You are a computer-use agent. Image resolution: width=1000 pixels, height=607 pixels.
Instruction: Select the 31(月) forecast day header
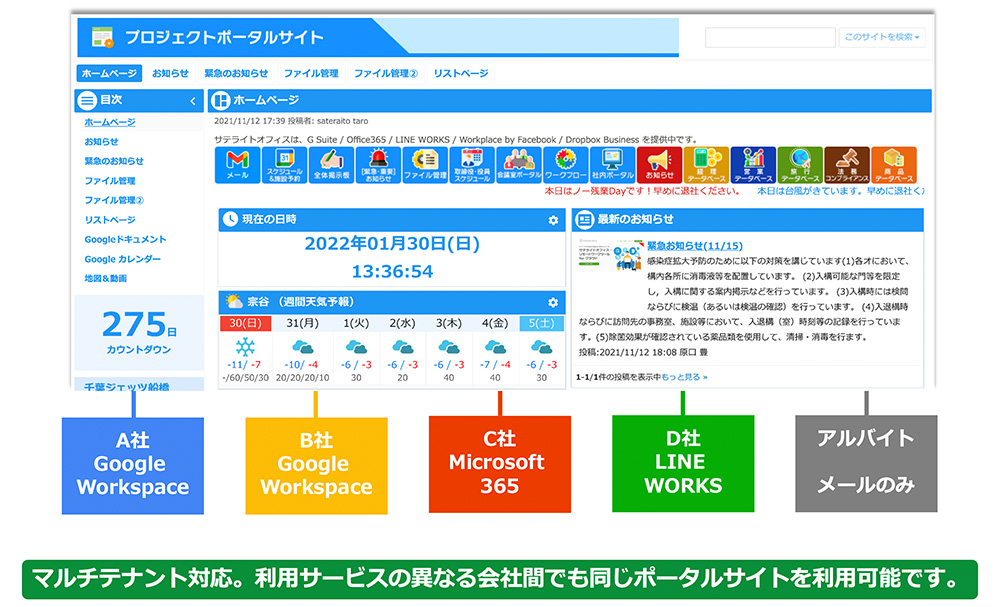(x=302, y=323)
